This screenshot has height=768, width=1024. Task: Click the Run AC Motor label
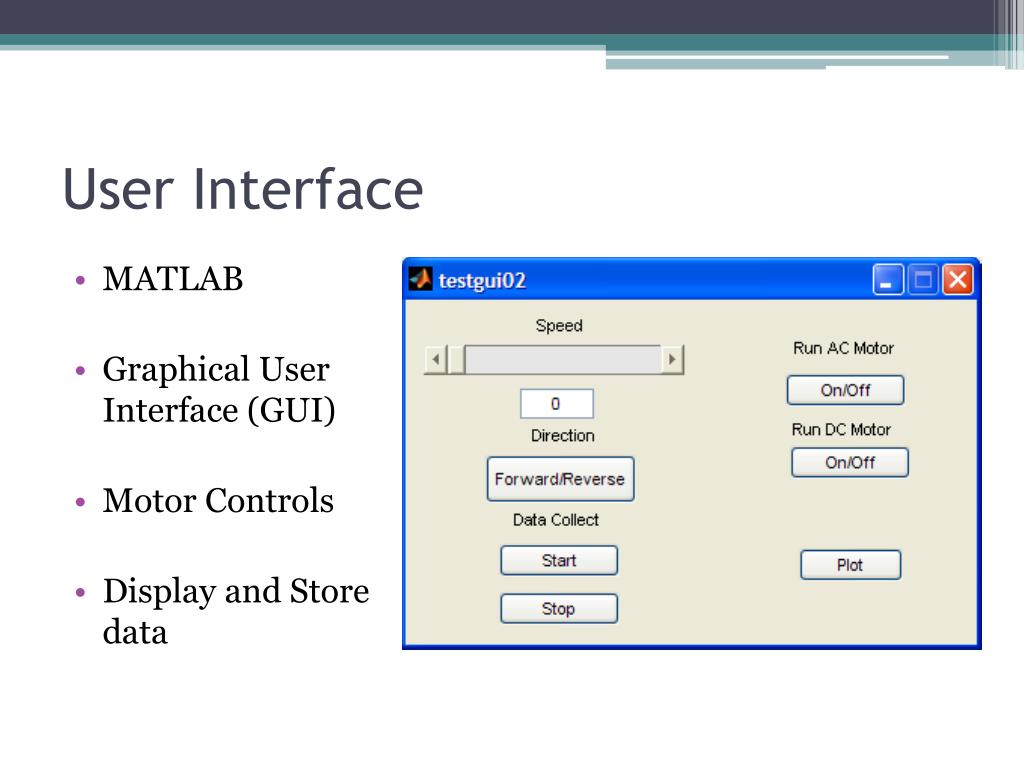pos(843,348)
